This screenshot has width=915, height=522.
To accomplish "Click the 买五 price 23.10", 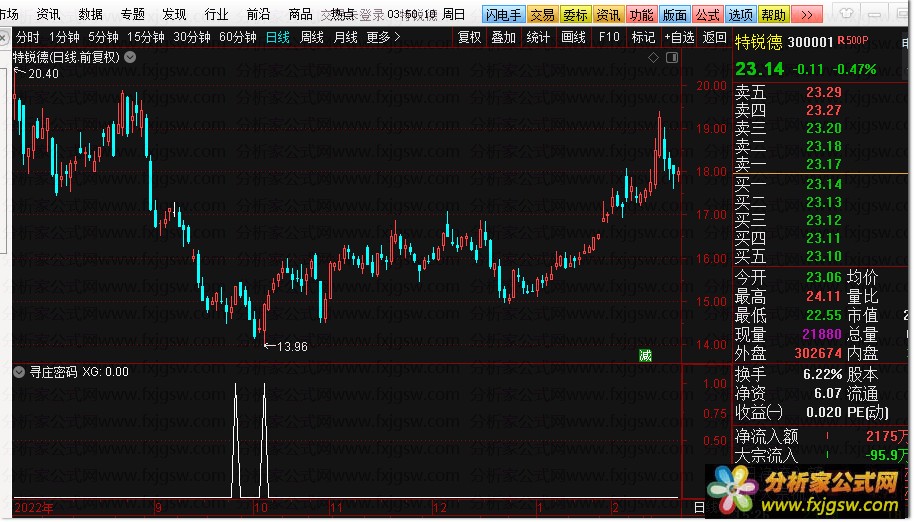I will (824, 257).
